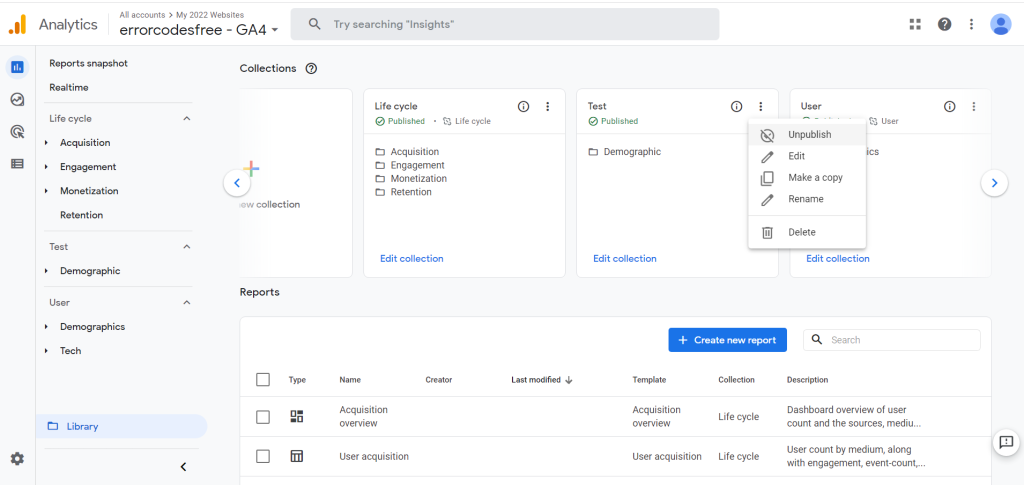
Task: Select the Acquisition overview row checkbox
Action: tap(263, 417)
